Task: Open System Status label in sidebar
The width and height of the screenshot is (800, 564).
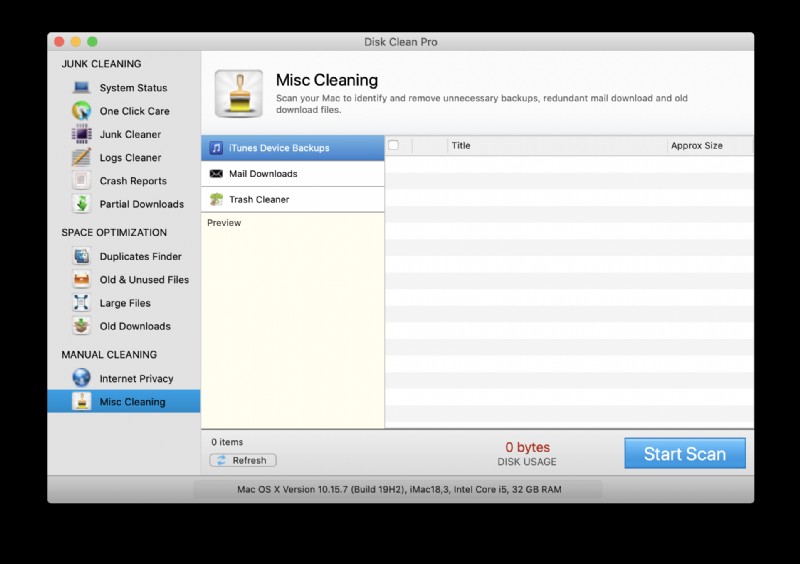Action: coord(133,88)
